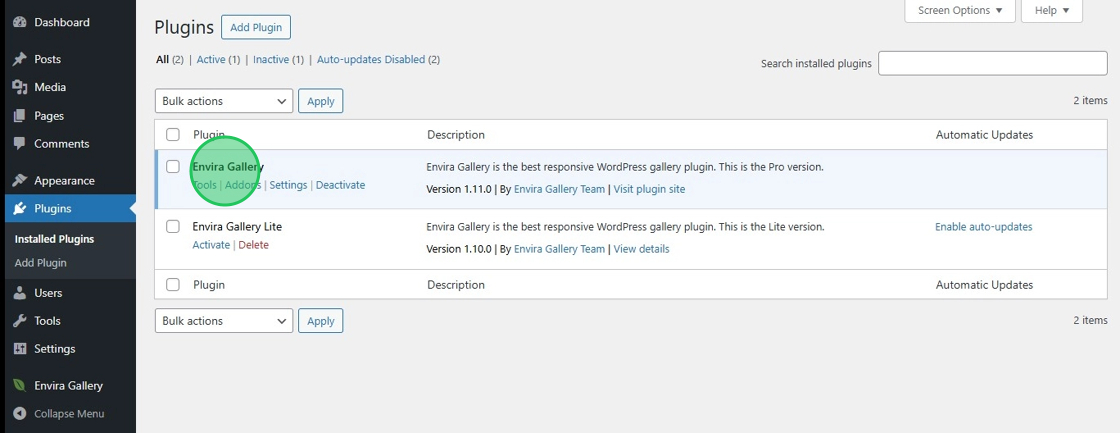
Task: Toggle select-all checkbox in table header
Action: 173,135
